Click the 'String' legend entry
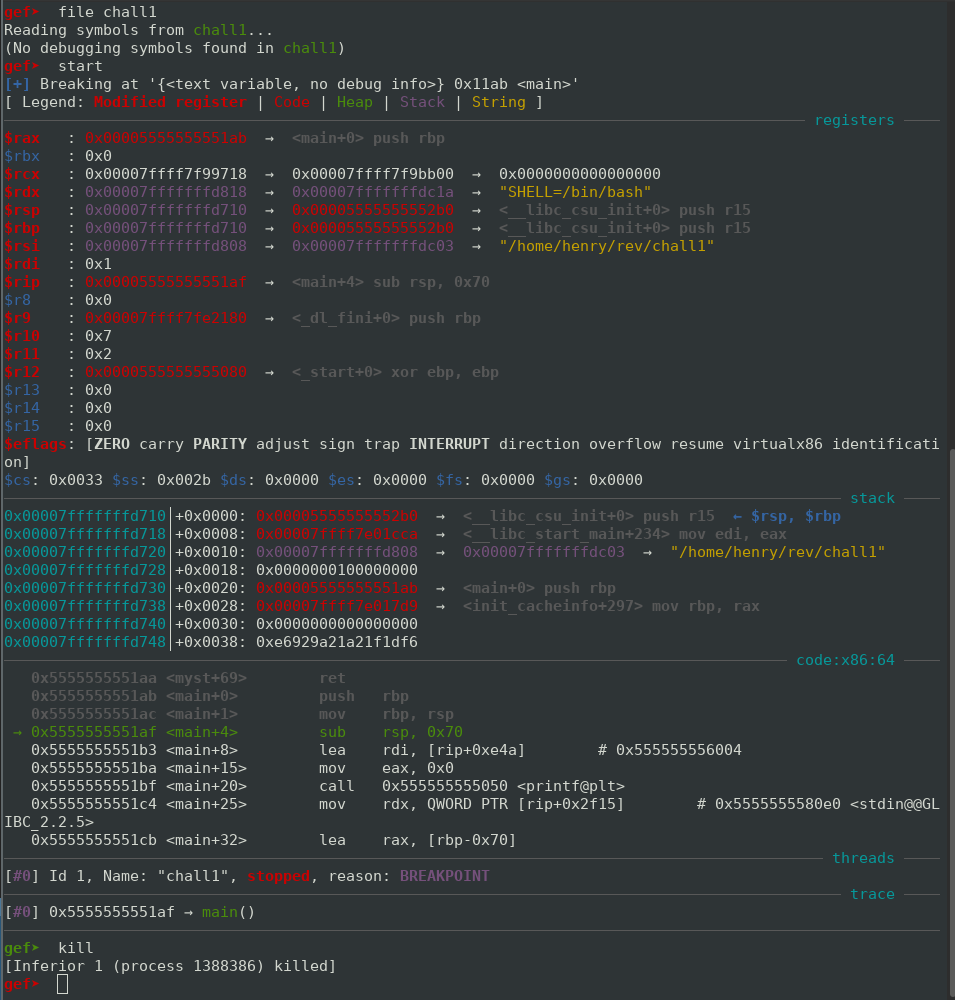The image size is (955, 1000). coord(498,102)
